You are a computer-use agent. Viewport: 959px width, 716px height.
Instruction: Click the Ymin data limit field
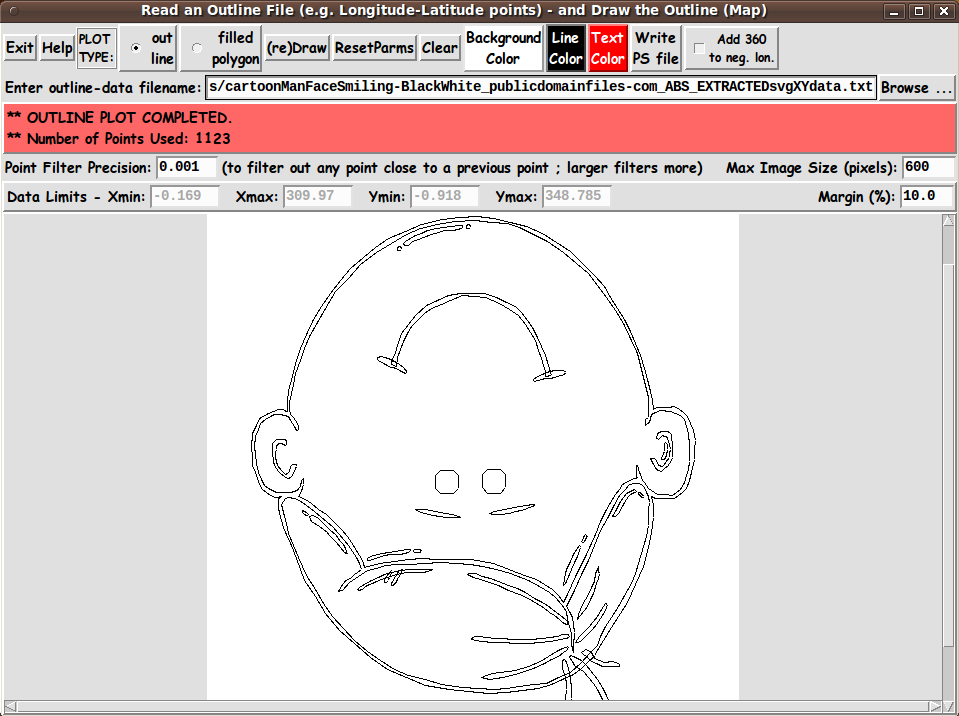coord(445,196)
